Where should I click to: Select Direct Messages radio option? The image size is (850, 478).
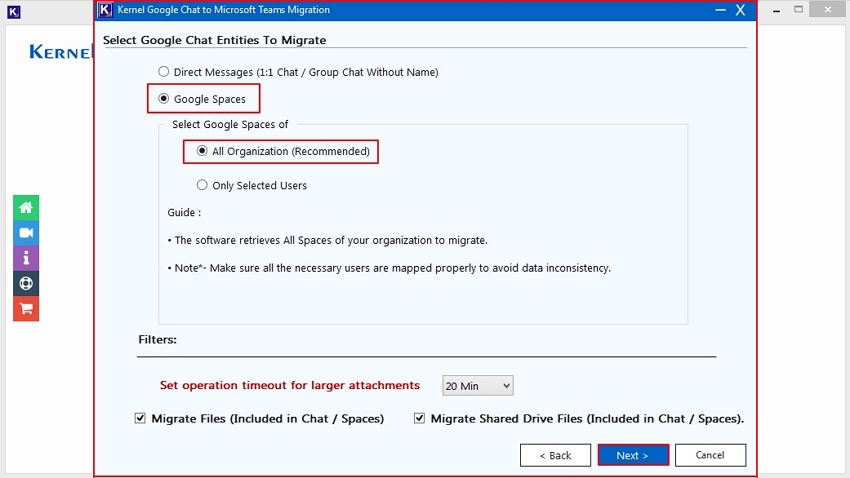[x=163, y=72]
